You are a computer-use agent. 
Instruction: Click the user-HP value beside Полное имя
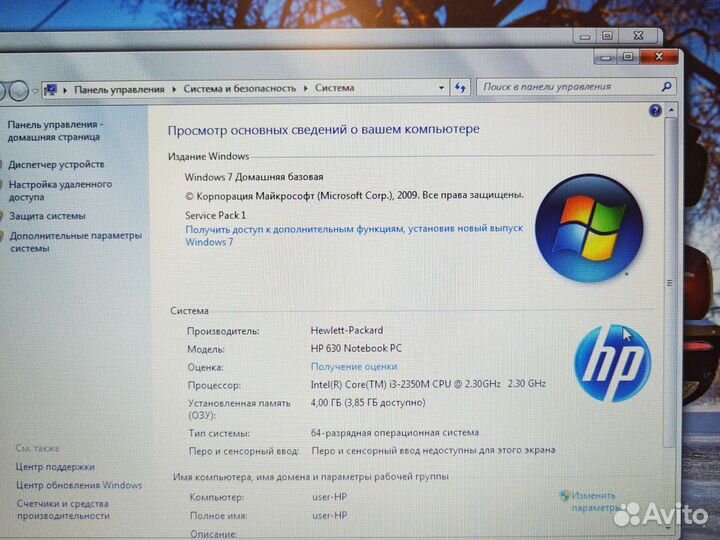tap(330, 515)
